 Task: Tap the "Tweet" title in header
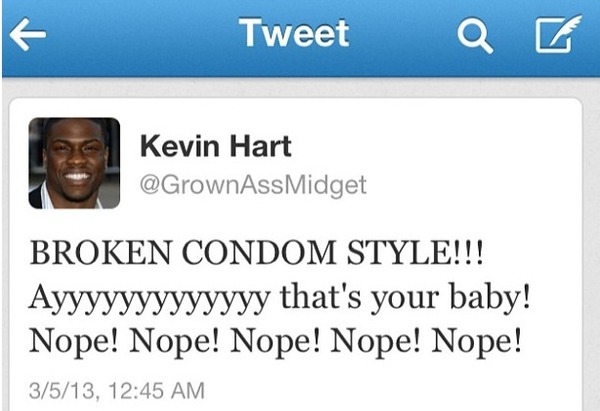coord(294,33)
